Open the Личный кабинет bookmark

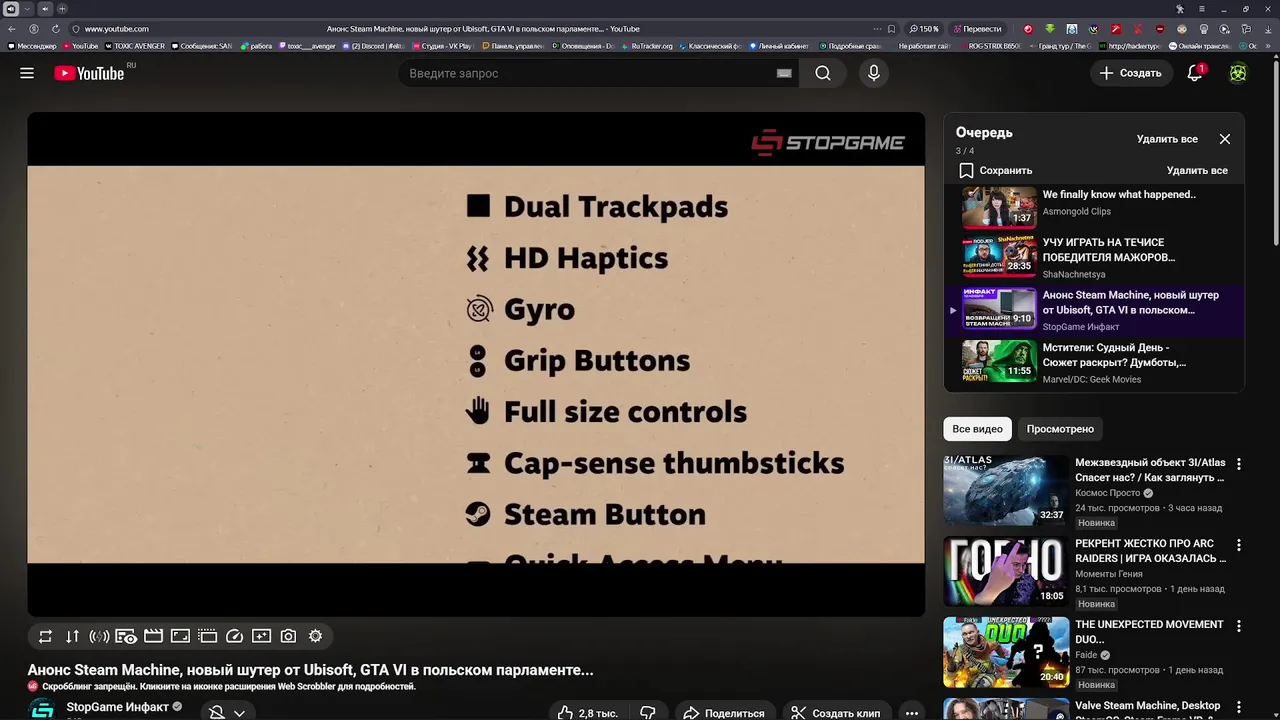(x=779, y=46)
